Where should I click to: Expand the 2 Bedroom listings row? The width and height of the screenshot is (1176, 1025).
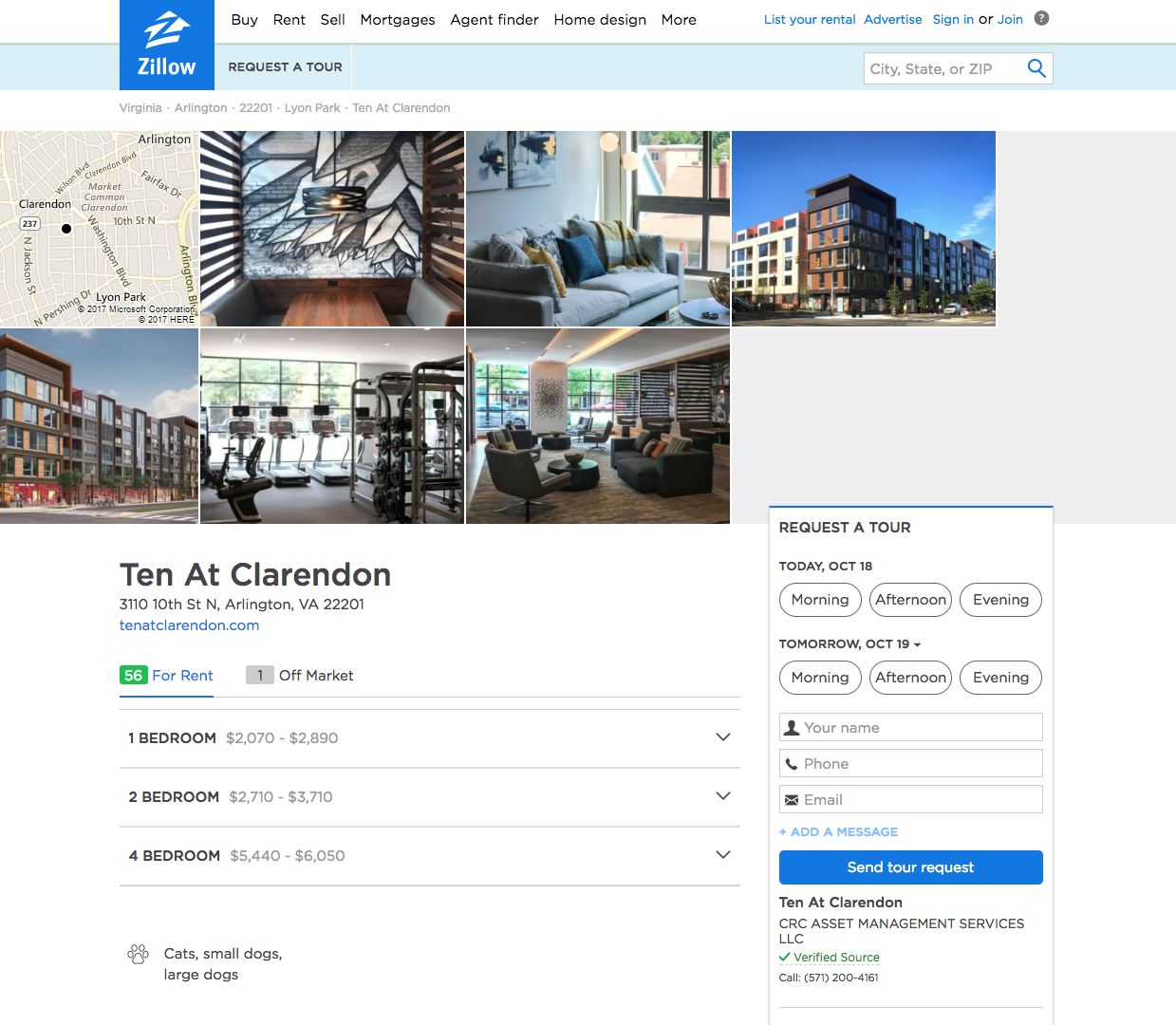[430, 797]
